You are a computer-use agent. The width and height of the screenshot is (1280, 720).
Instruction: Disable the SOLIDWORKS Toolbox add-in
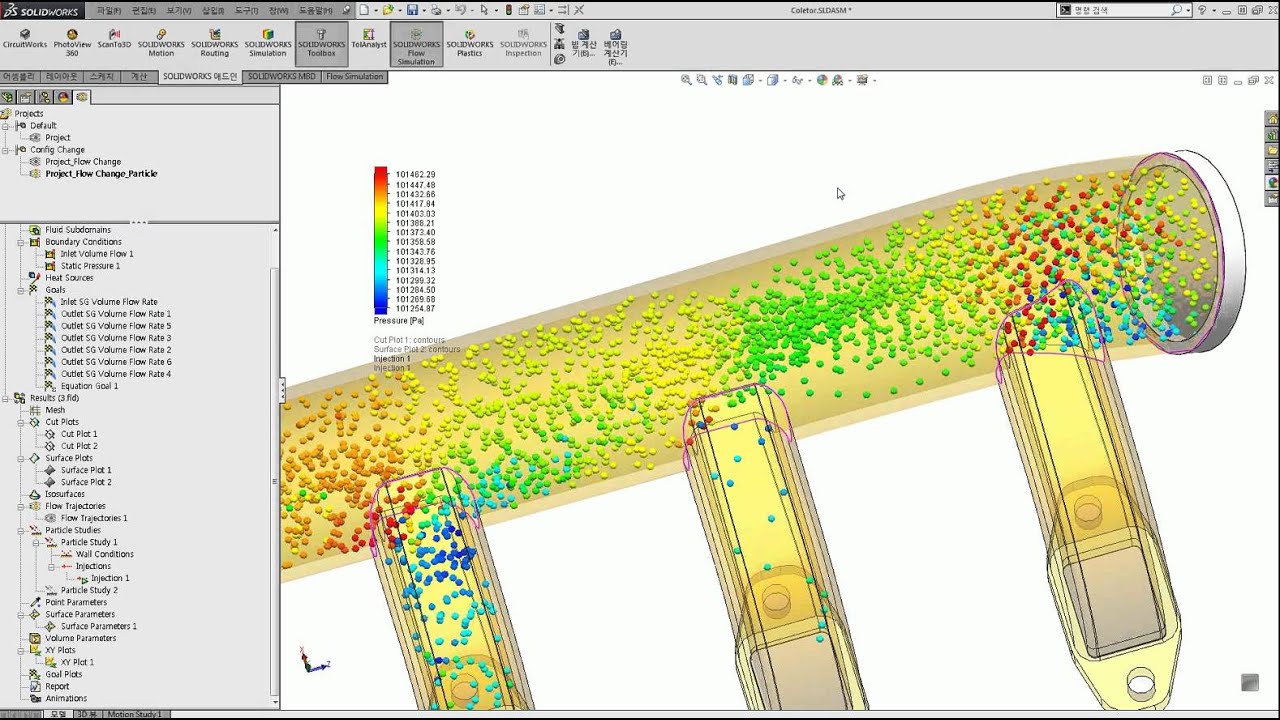pyautogui.click(x=321, y=42)
